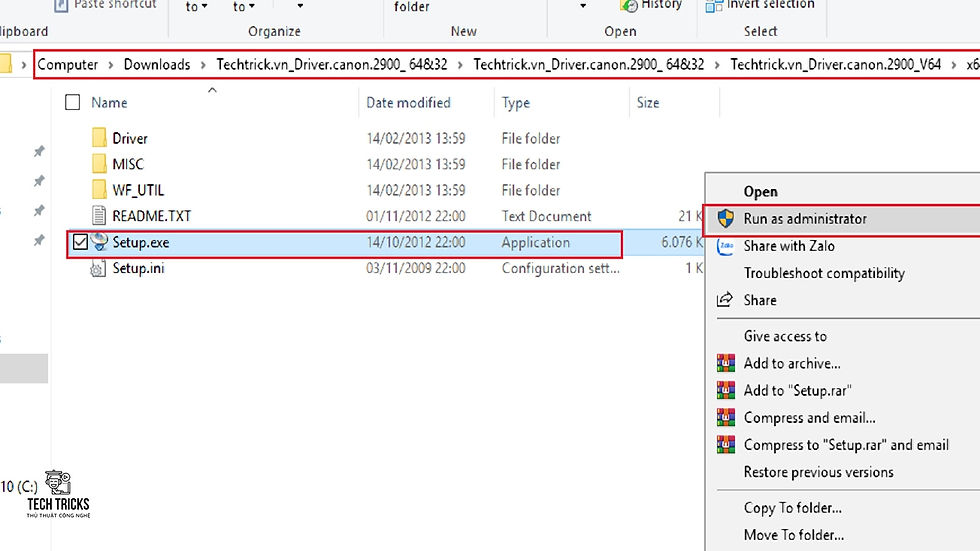Sort by the Date modified column

[x=408, y=102]
